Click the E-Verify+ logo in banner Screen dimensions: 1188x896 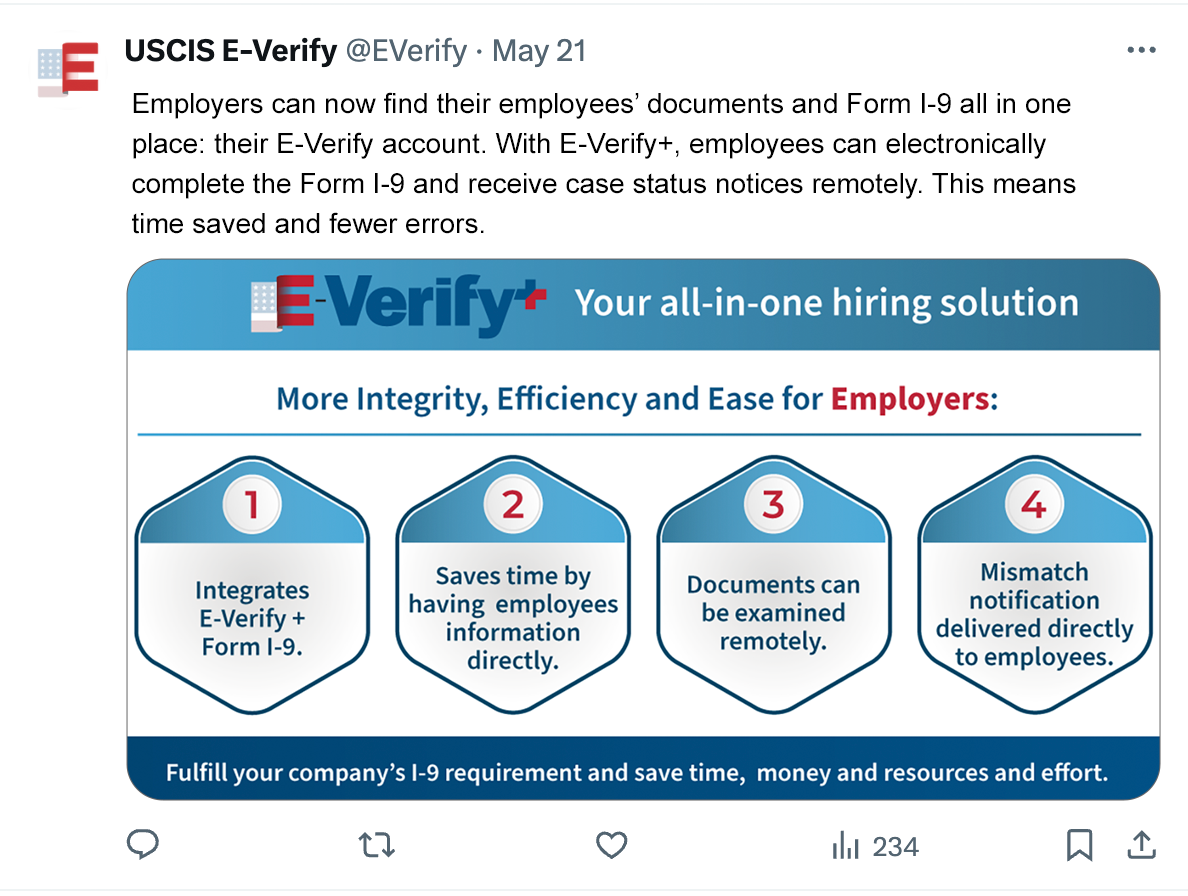point(398,304)
